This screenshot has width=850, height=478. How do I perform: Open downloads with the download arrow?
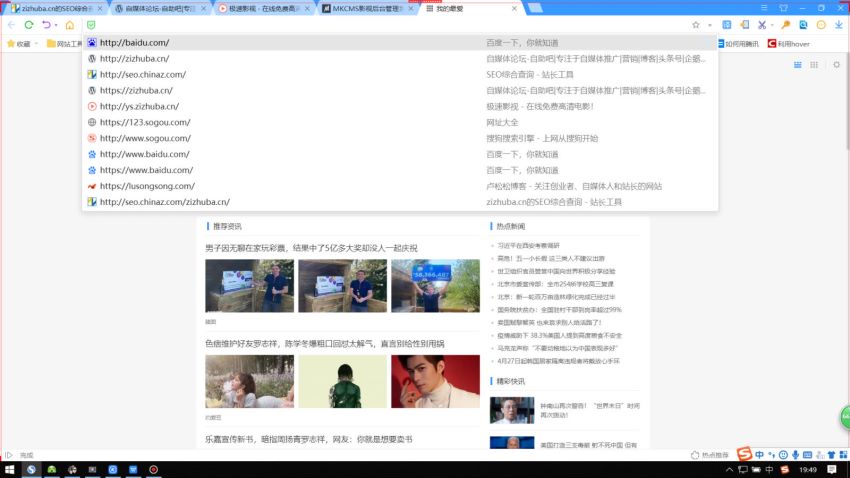click(x=839, y=25)
